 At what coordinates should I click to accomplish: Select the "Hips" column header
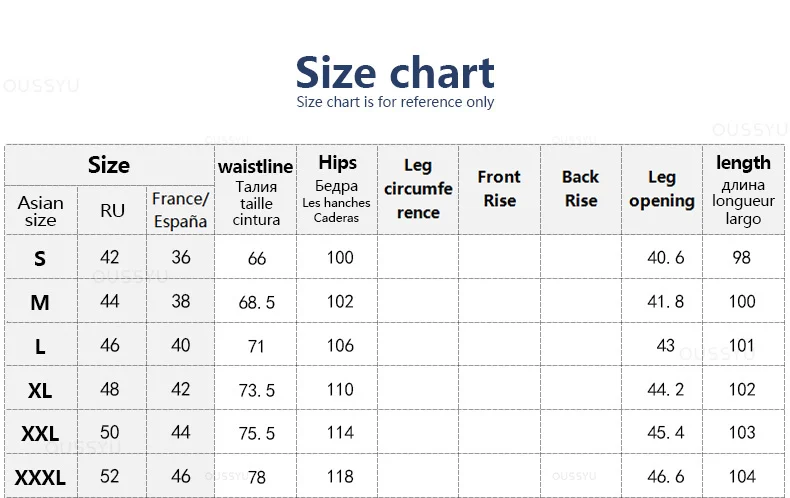[x=337, y=189]
